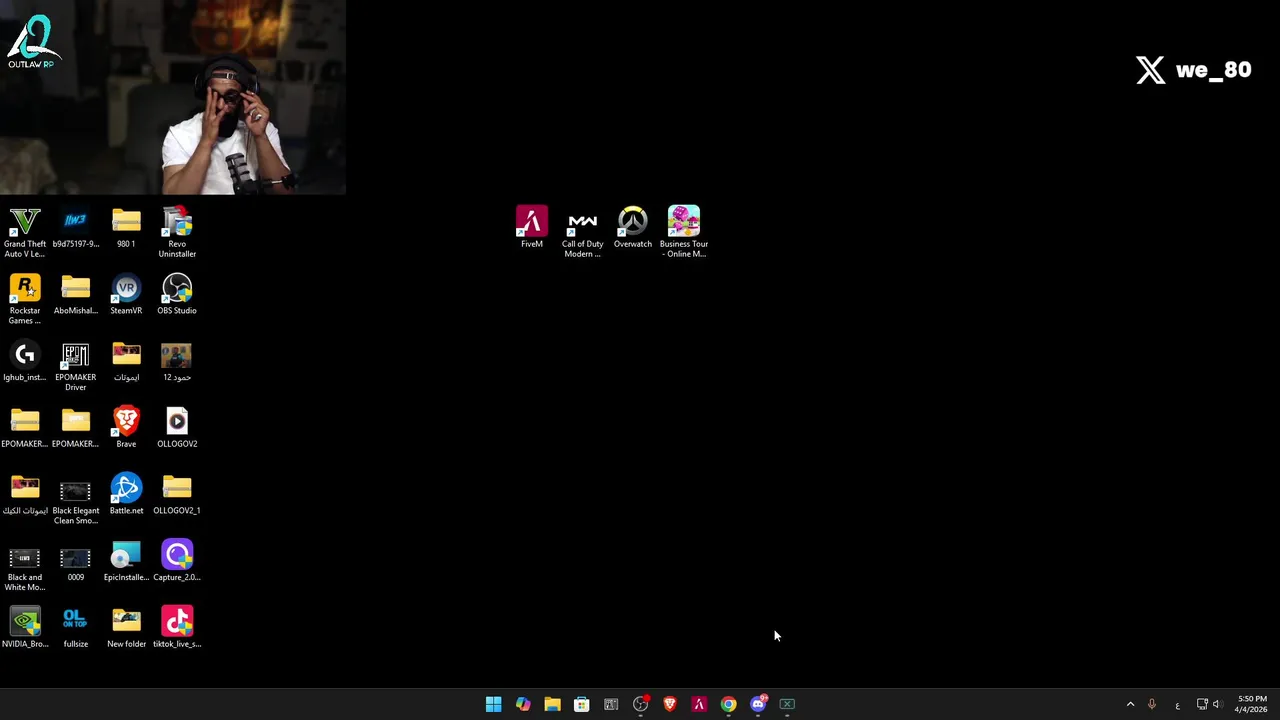Select the NVIDIA_Bro... desktop icon
This screenshot has height=720, width=1280.
pyautogui.click(x=25, y=628)
